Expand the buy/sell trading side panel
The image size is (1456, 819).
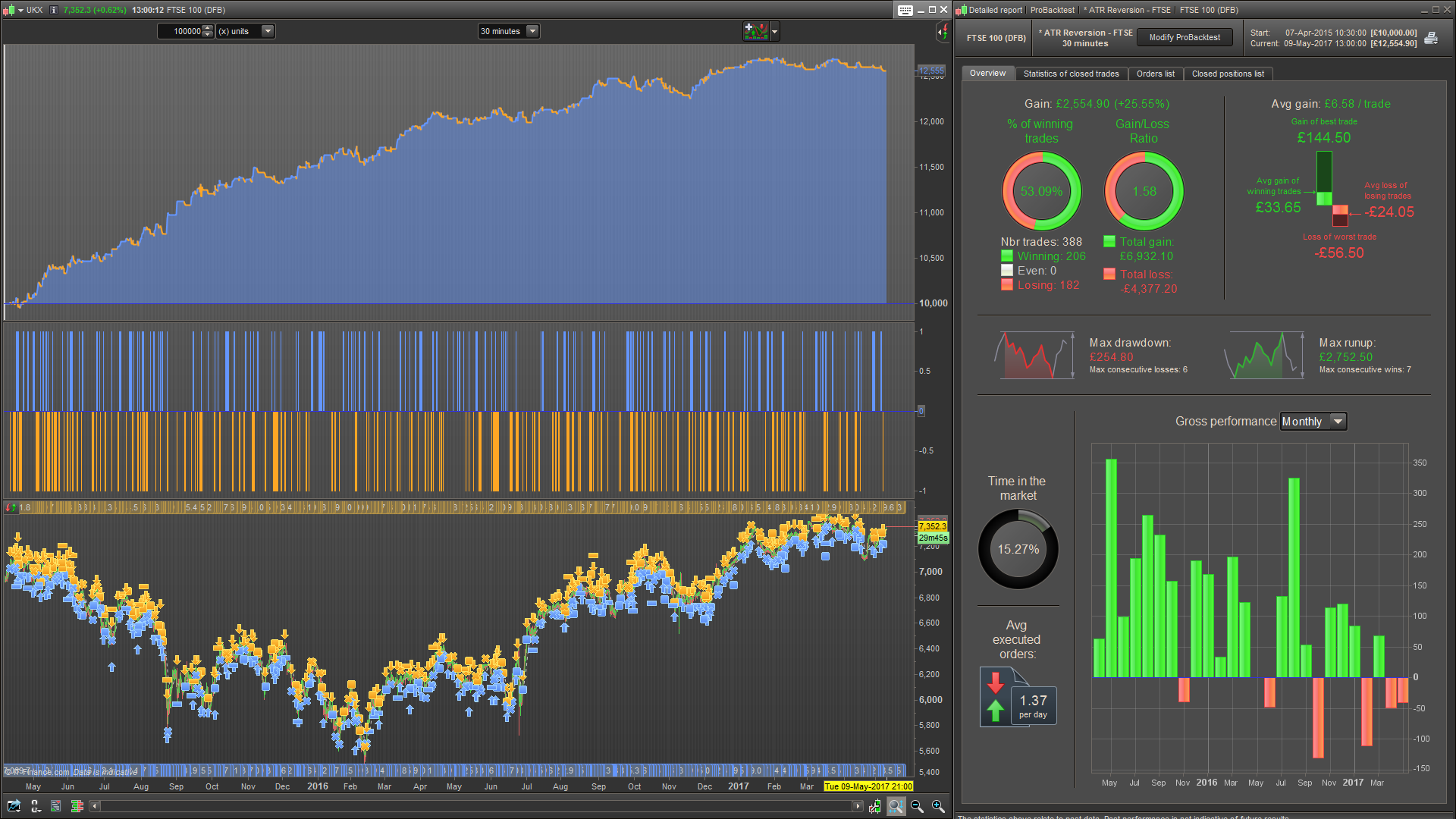pos(943,32)
